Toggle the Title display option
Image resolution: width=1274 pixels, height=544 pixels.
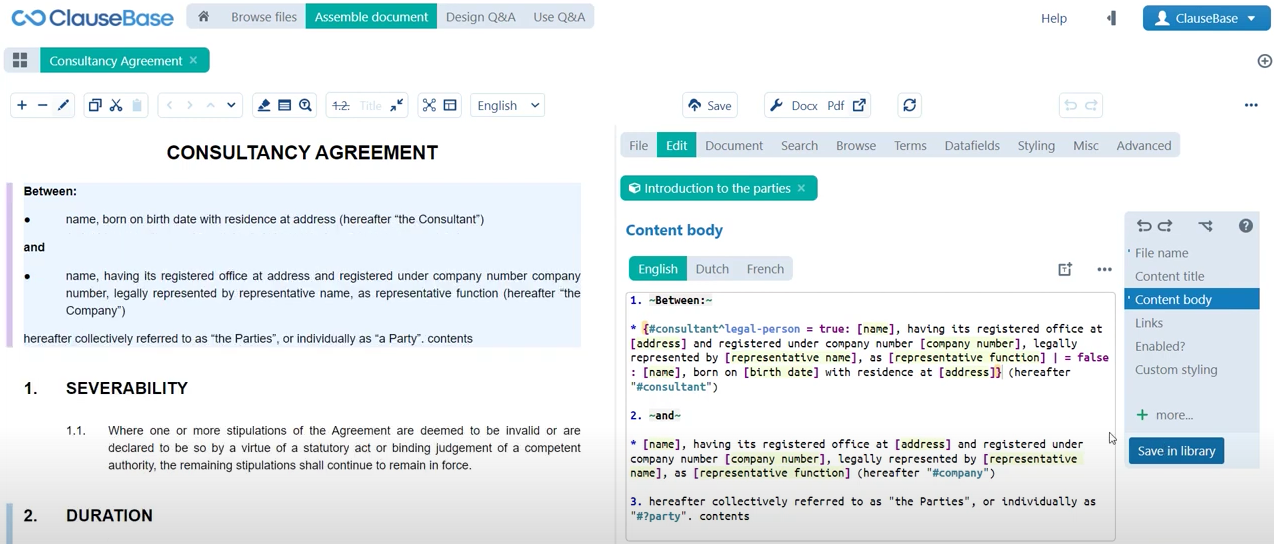[x=370, y=105]
